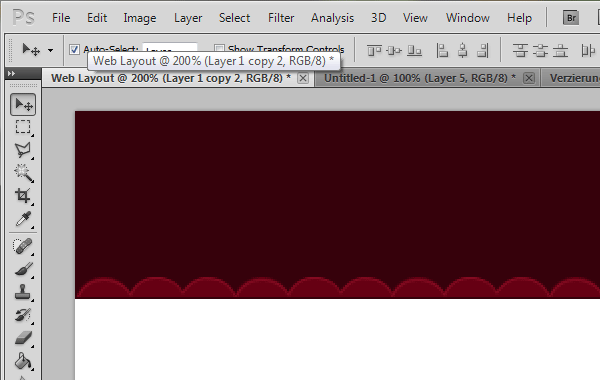Select the Paint Bucket tool
The width and height of the screenshot is (600, 380).
pos(23,361)
